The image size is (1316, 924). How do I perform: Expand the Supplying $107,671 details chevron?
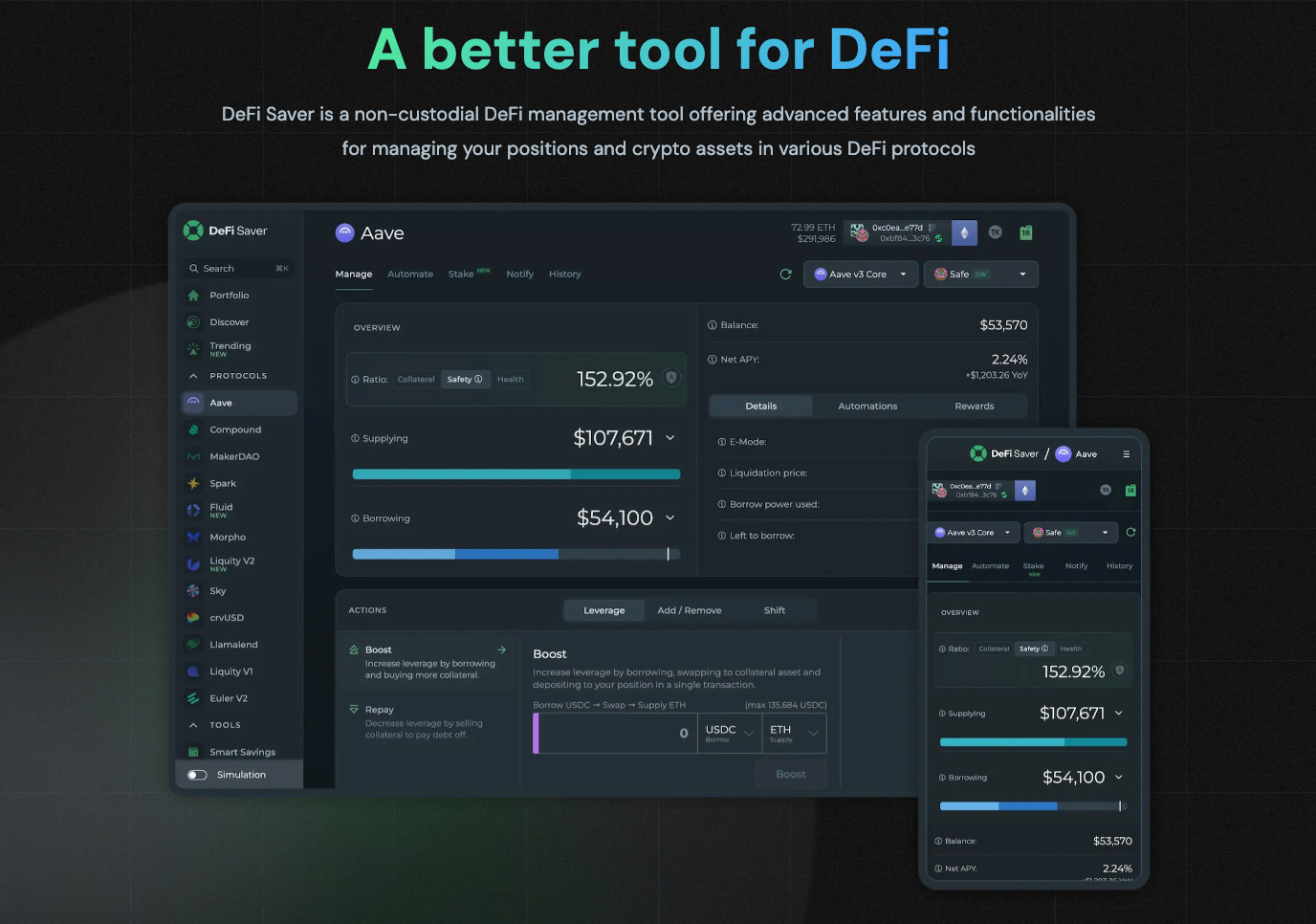click(670, 438)
